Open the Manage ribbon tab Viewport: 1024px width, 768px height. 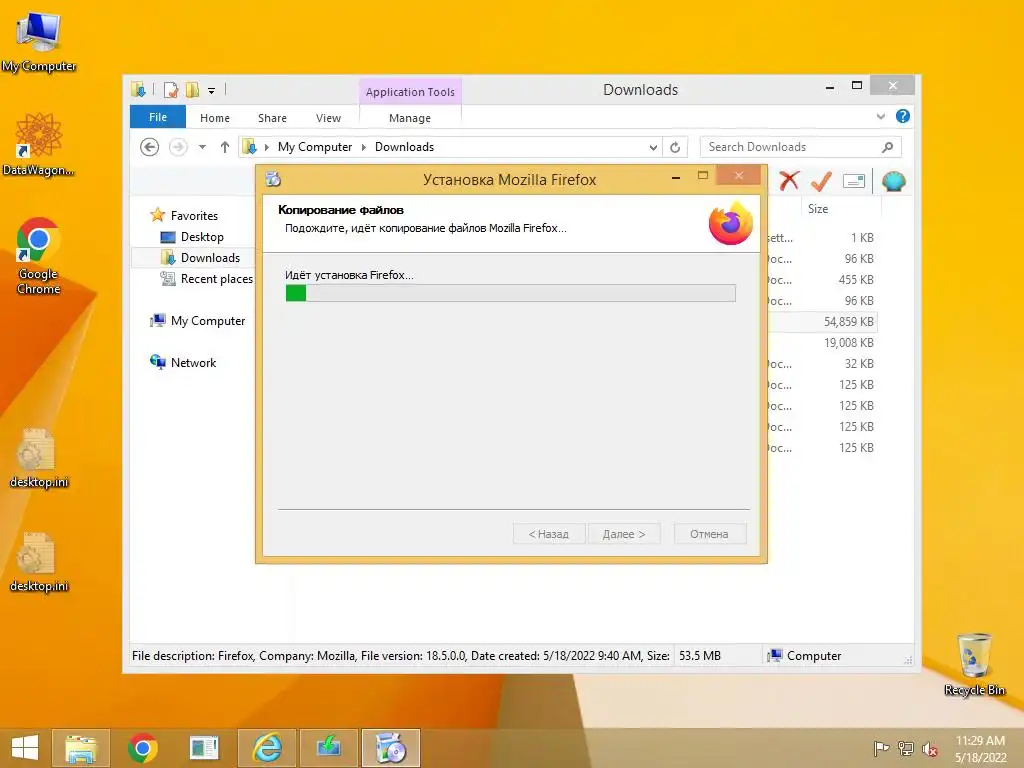pyautogui.click(x=410, y=118)
